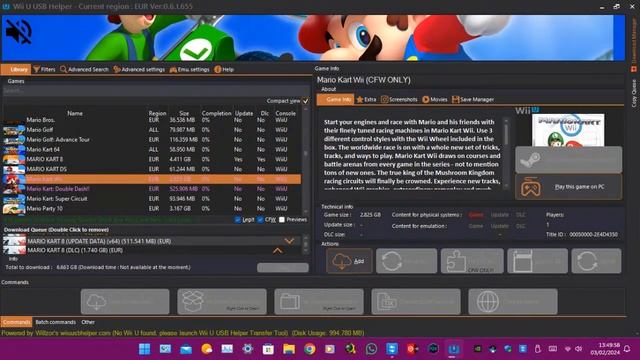
Task: Switch to the Batch commands tab
Action: pyautogui.click(x=56, y=322)
